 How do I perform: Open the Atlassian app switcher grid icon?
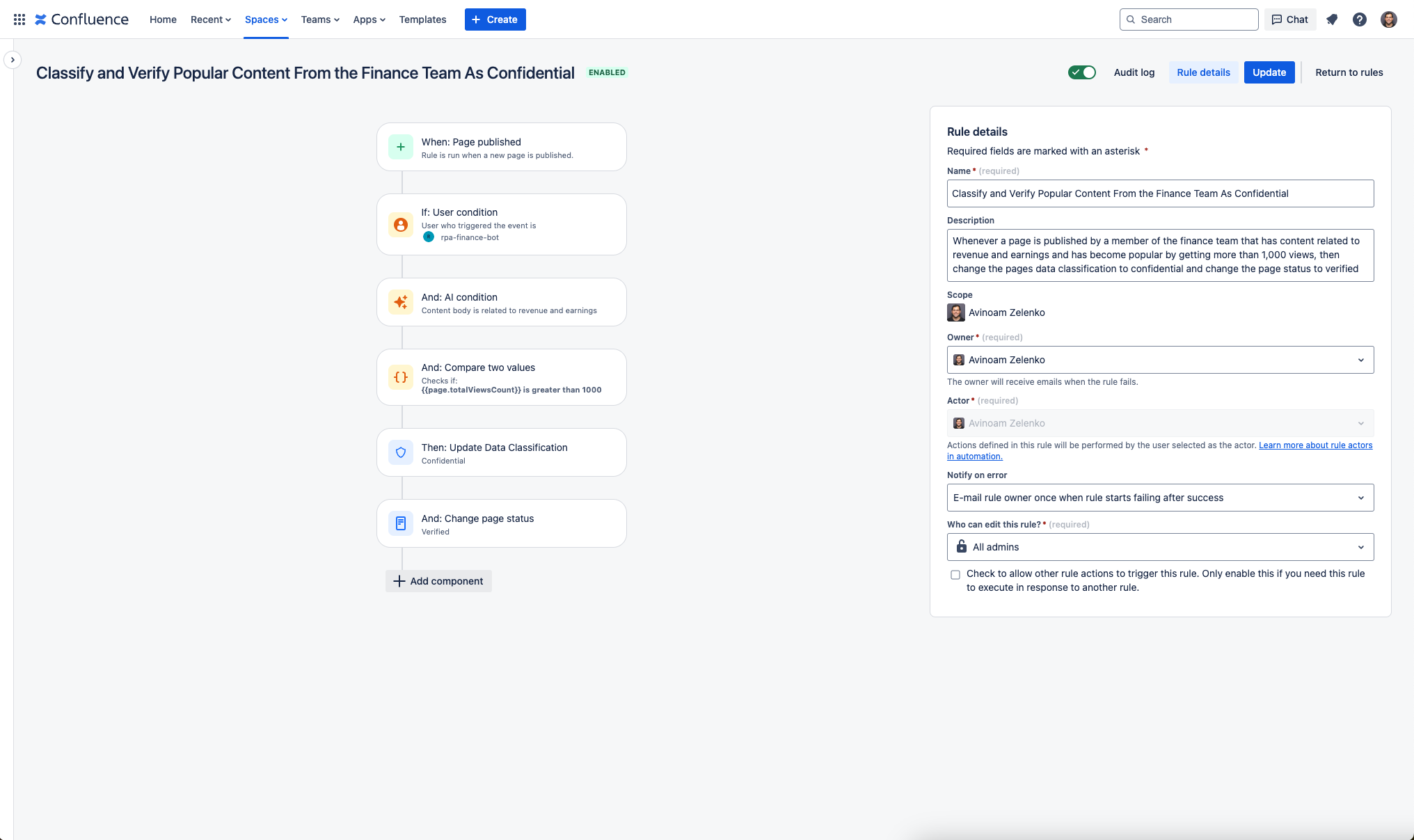(x=19, y=19)
